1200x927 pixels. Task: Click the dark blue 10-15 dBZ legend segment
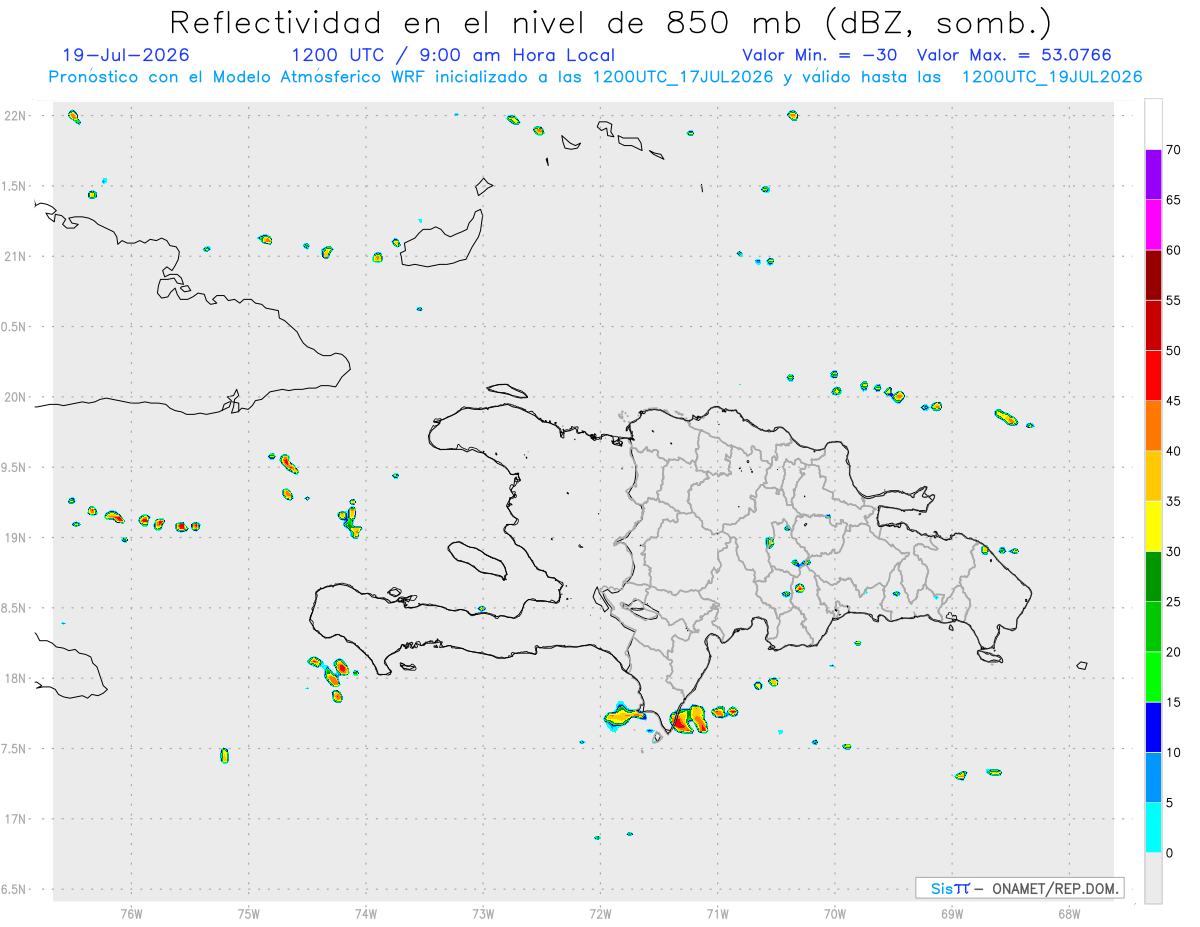click(1153, 727)
